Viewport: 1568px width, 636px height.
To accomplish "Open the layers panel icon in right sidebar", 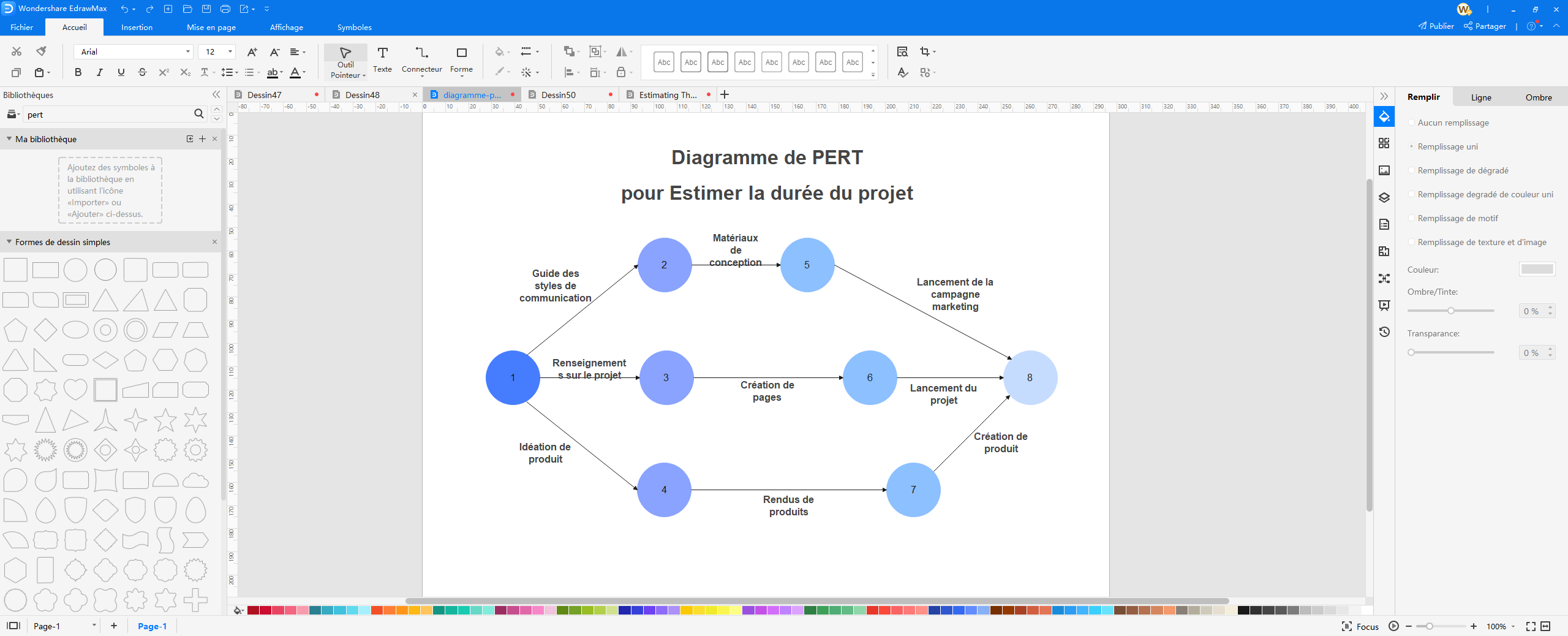I will point(1384,197).
